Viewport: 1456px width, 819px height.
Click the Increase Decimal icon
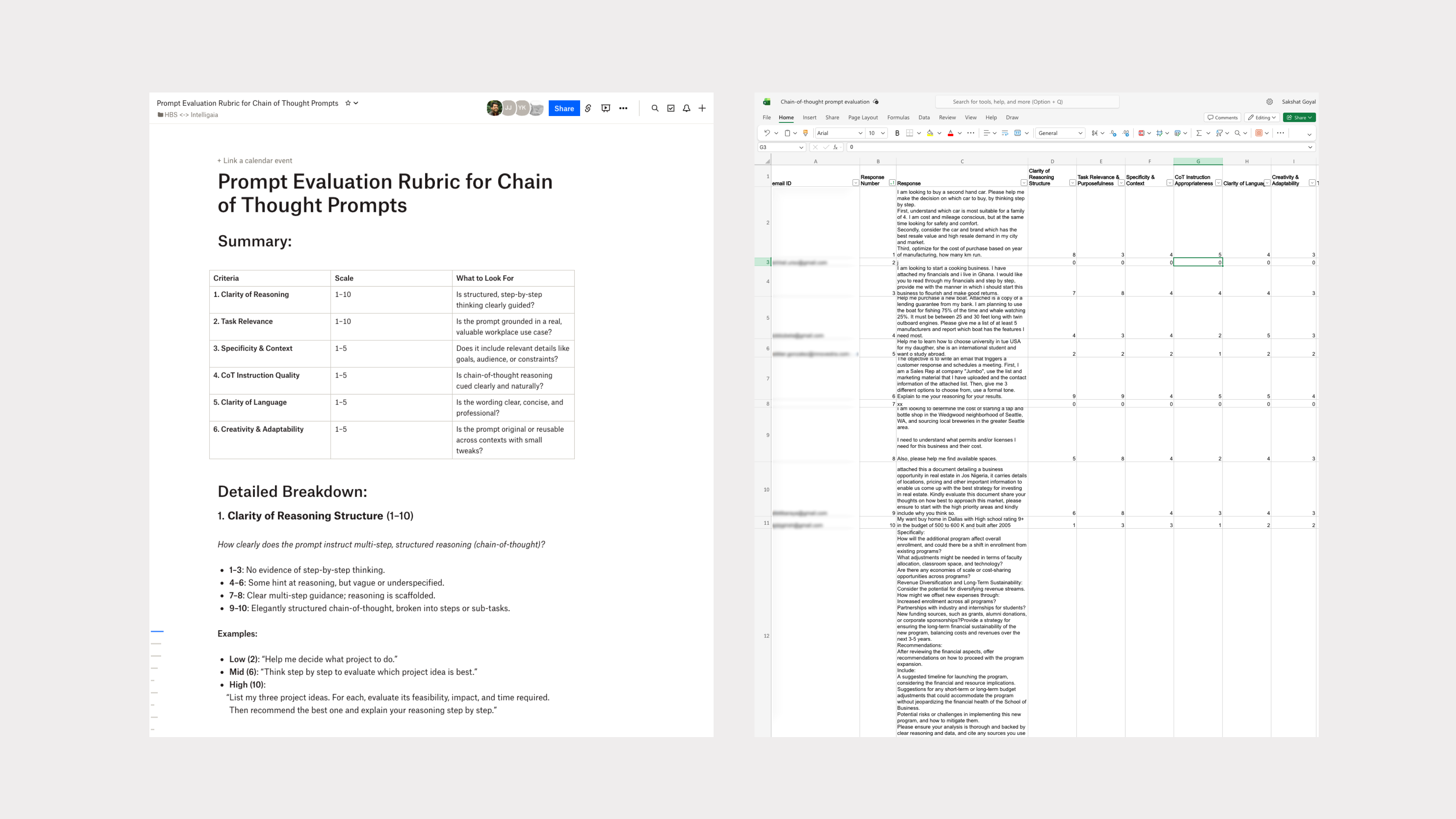coord(1114,133)
